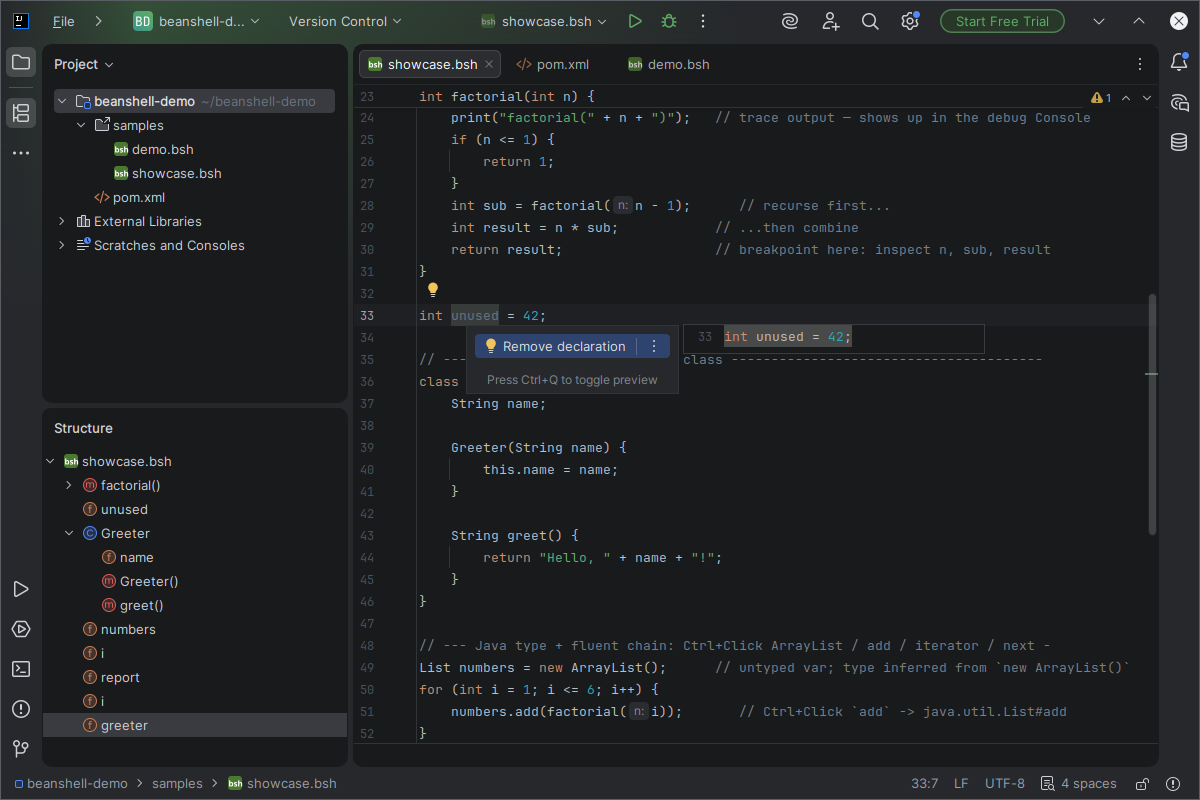Open JetBrains AI swirl icon in toolbar
The height and width of the screenshot is (800, 1200).
[790, 21]
